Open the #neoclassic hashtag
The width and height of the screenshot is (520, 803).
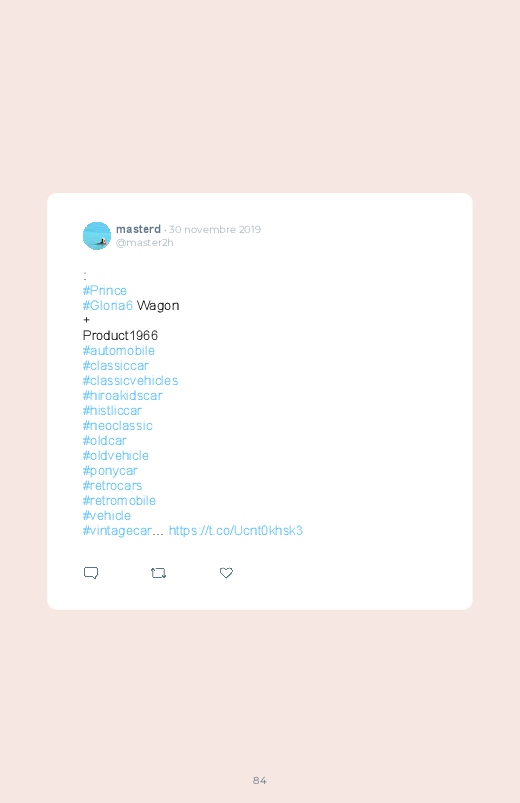click(x=117, y=426)
